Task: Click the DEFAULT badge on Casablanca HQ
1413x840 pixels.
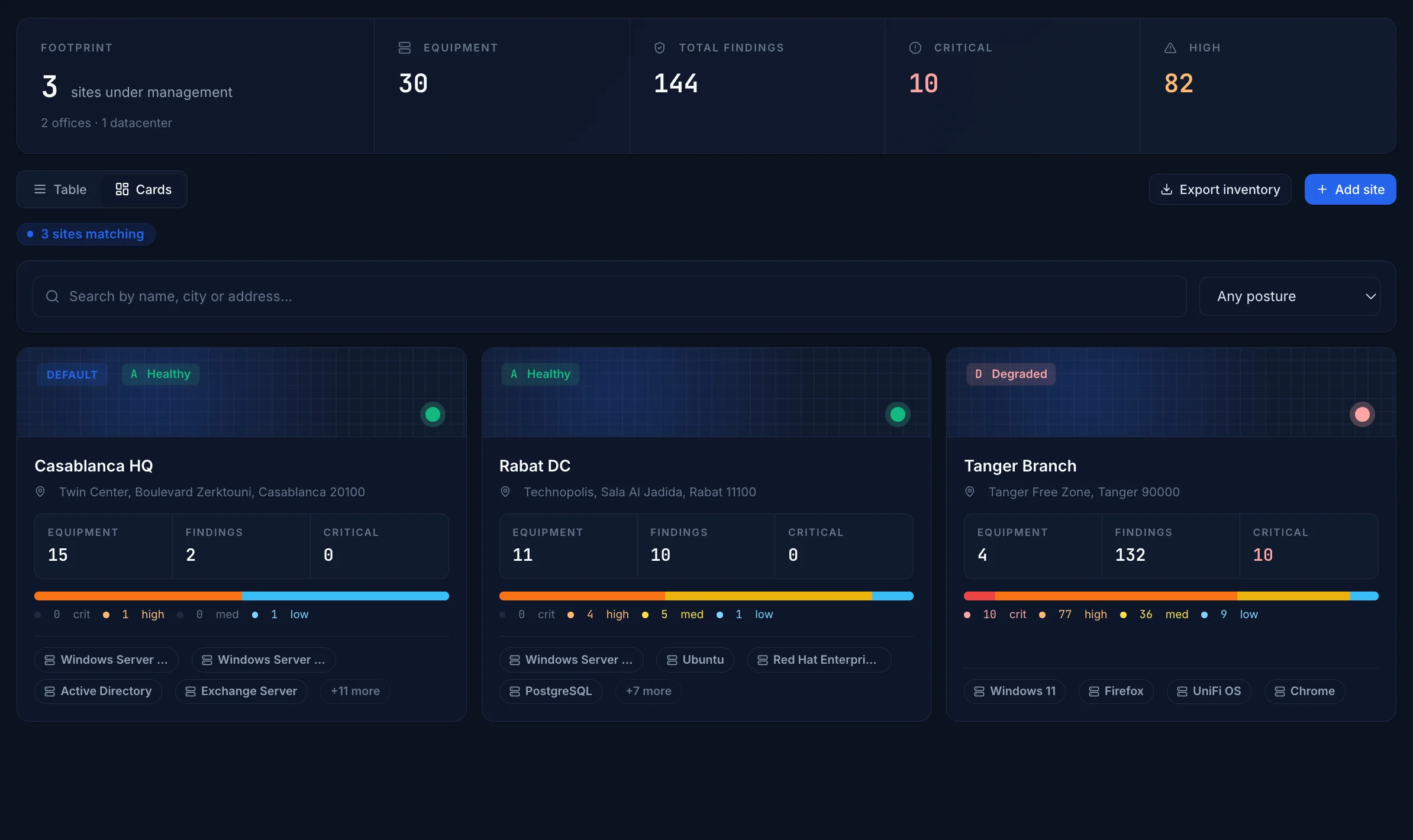Action: point(72,374)
